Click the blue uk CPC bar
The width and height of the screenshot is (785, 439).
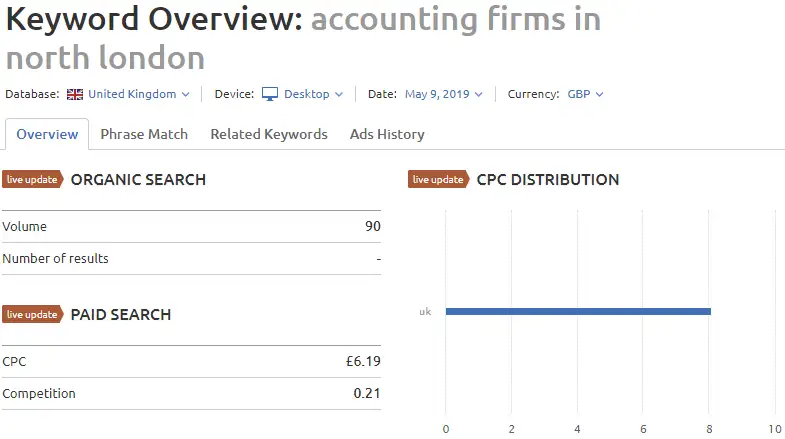[578, 311]
